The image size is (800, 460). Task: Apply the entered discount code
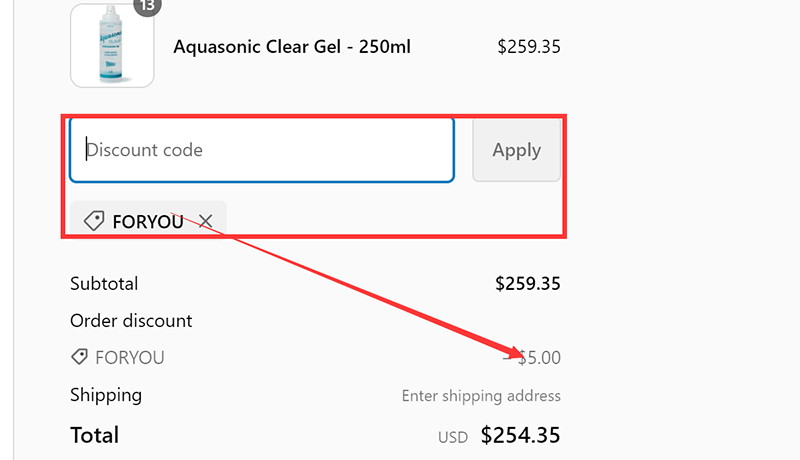pyautogui.click(x=516, y=150)
